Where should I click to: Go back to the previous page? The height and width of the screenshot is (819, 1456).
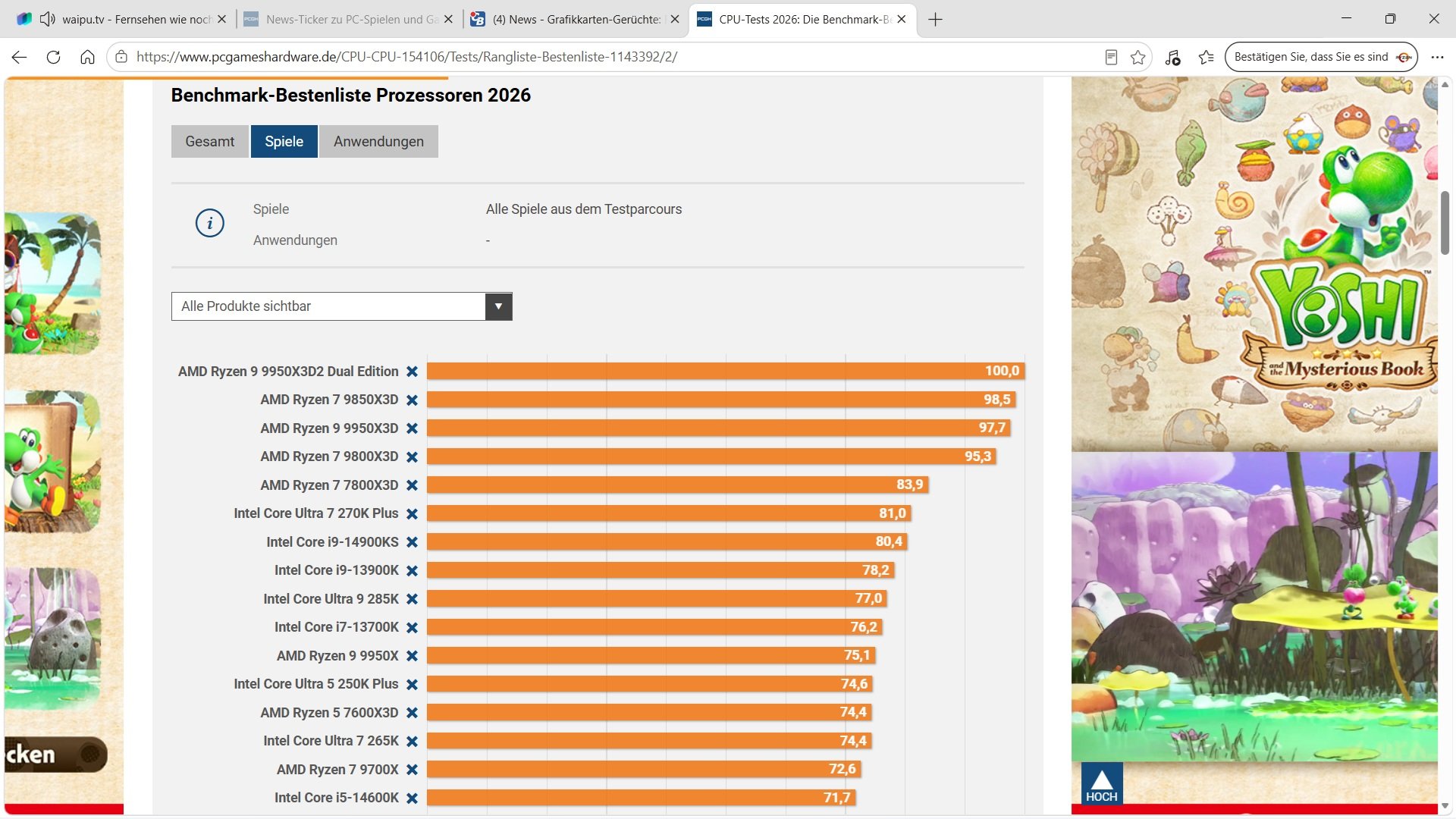pos(20,57)
